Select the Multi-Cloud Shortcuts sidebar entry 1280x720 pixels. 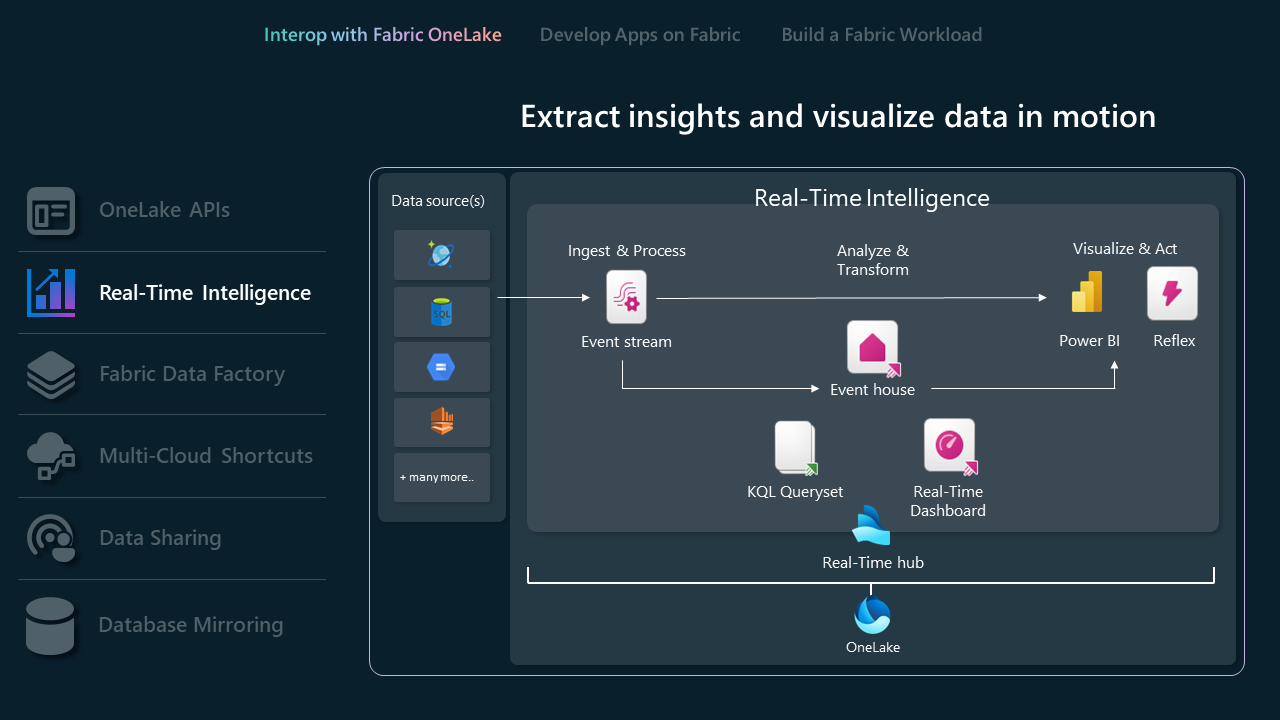coord(205,455)
